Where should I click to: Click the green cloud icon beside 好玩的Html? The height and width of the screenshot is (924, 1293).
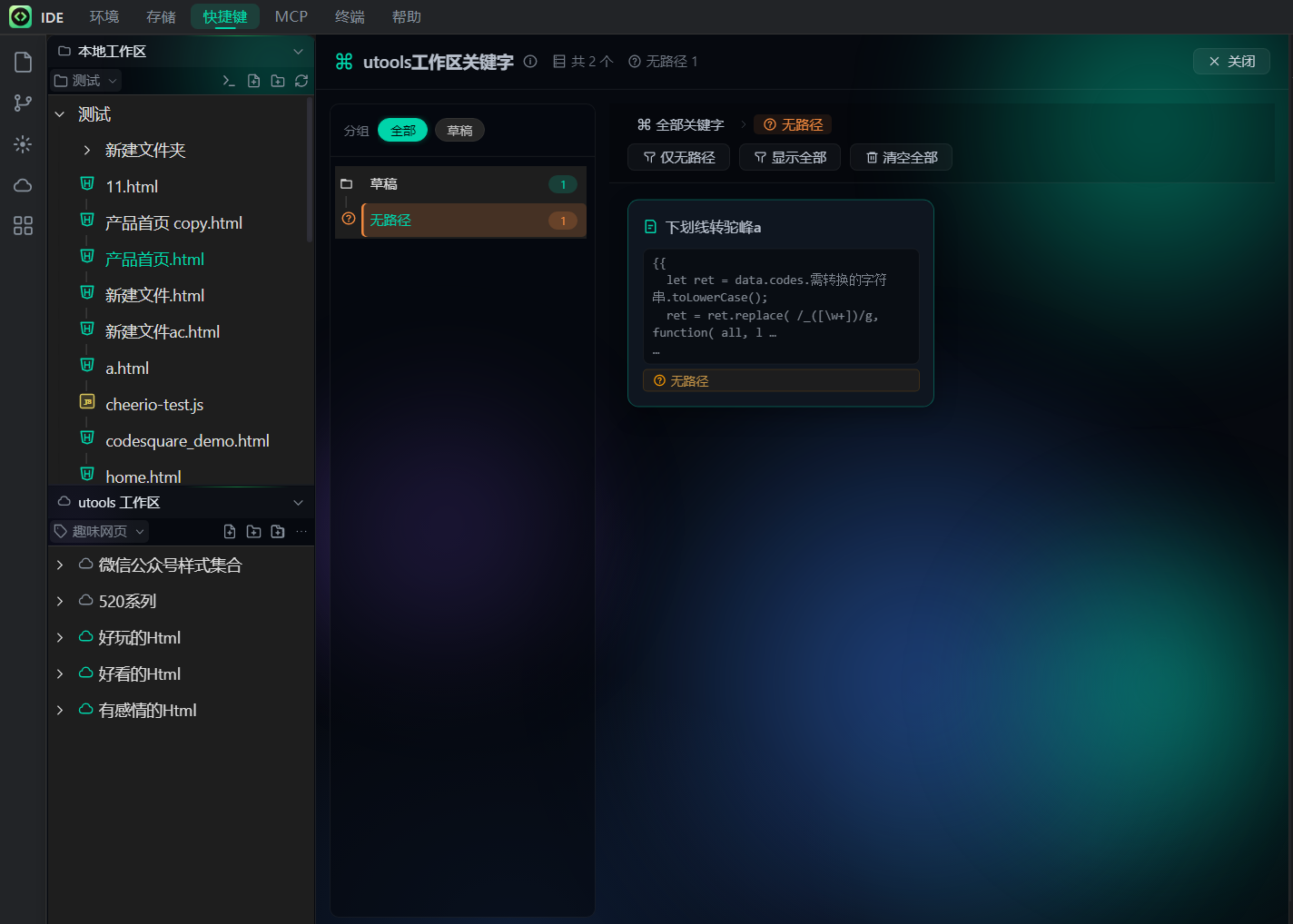coord(85,637)
